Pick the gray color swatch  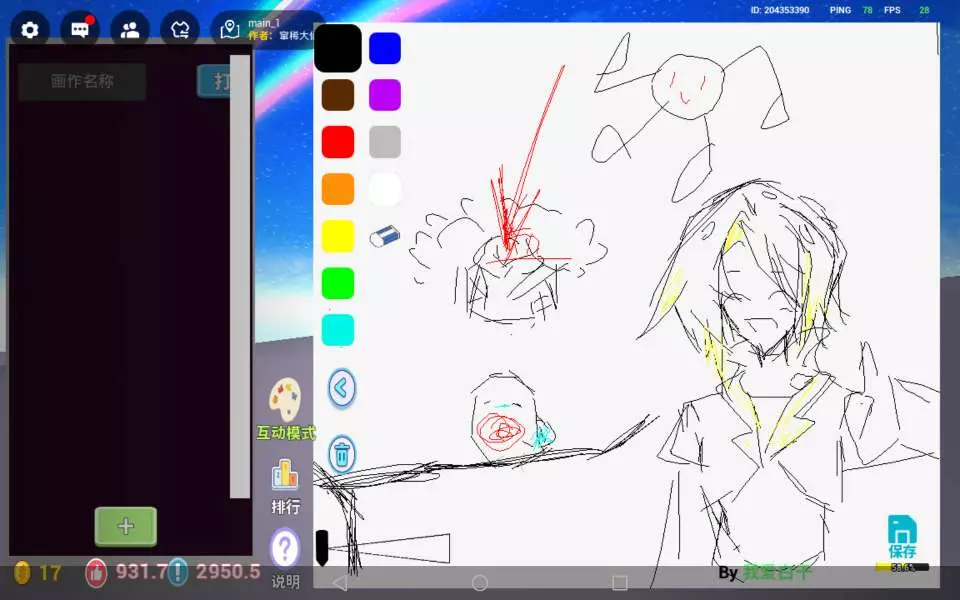(x=385, y=142)
